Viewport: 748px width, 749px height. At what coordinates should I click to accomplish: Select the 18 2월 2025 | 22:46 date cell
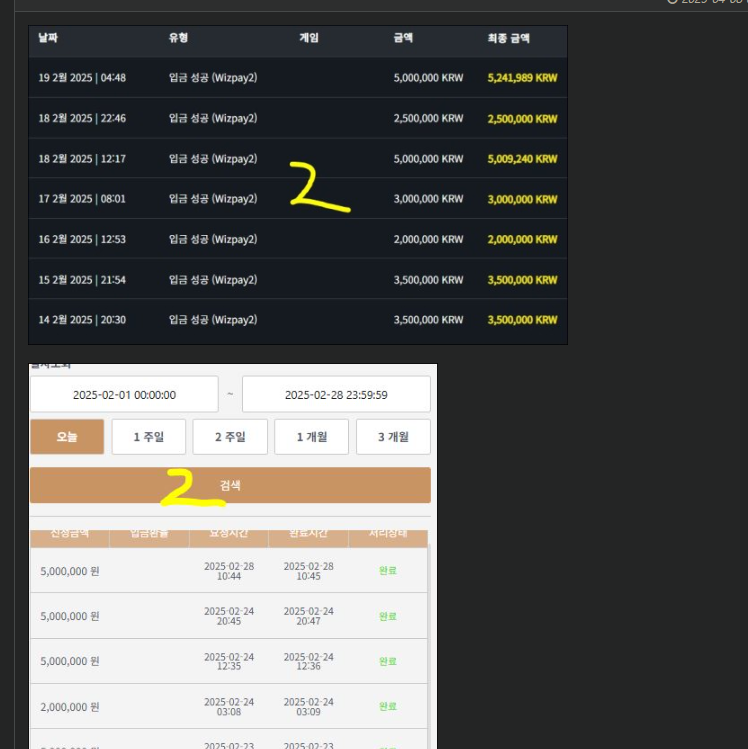(x=82, y=118)
